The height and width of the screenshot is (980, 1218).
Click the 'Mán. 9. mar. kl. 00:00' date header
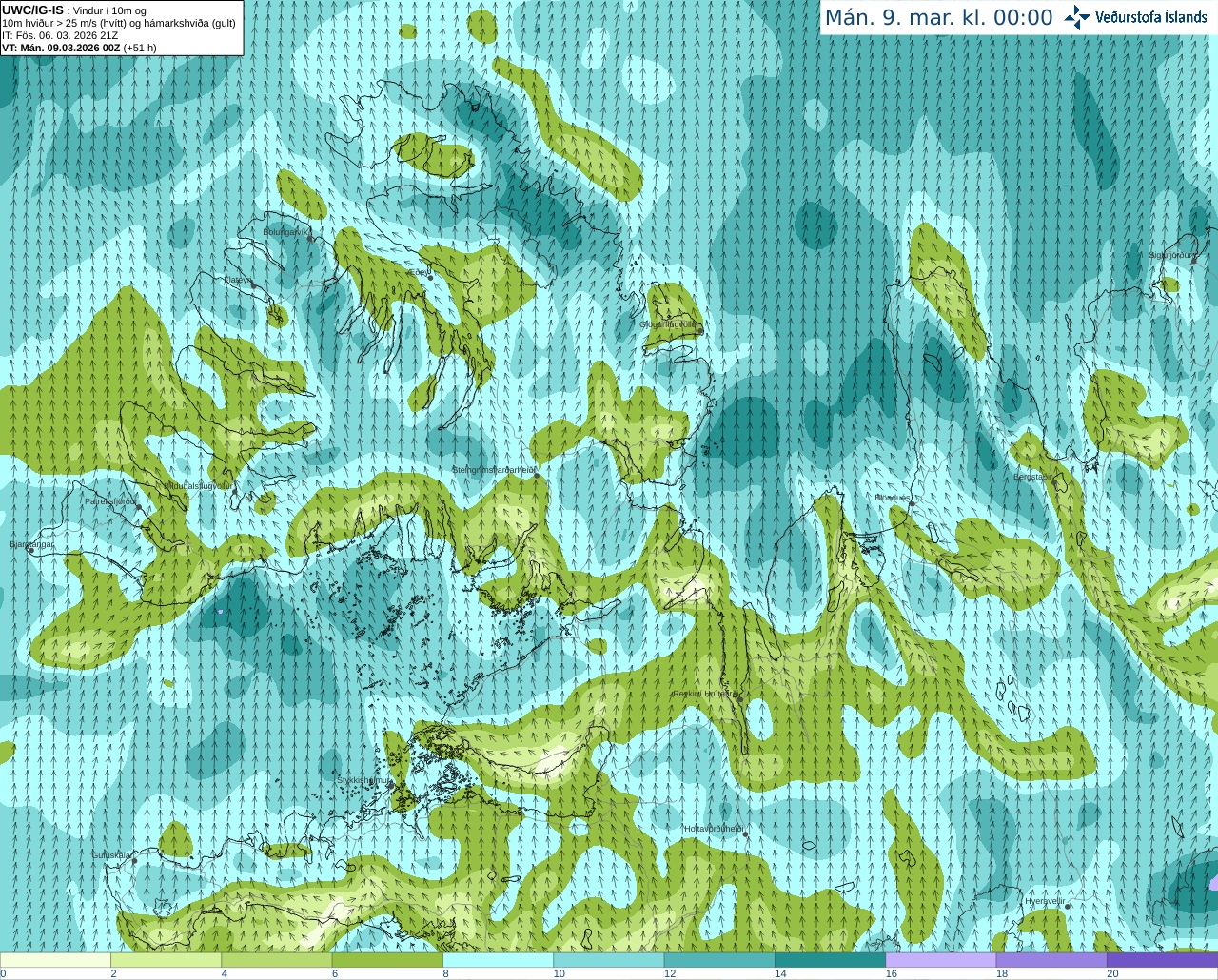tap(938, 18)
